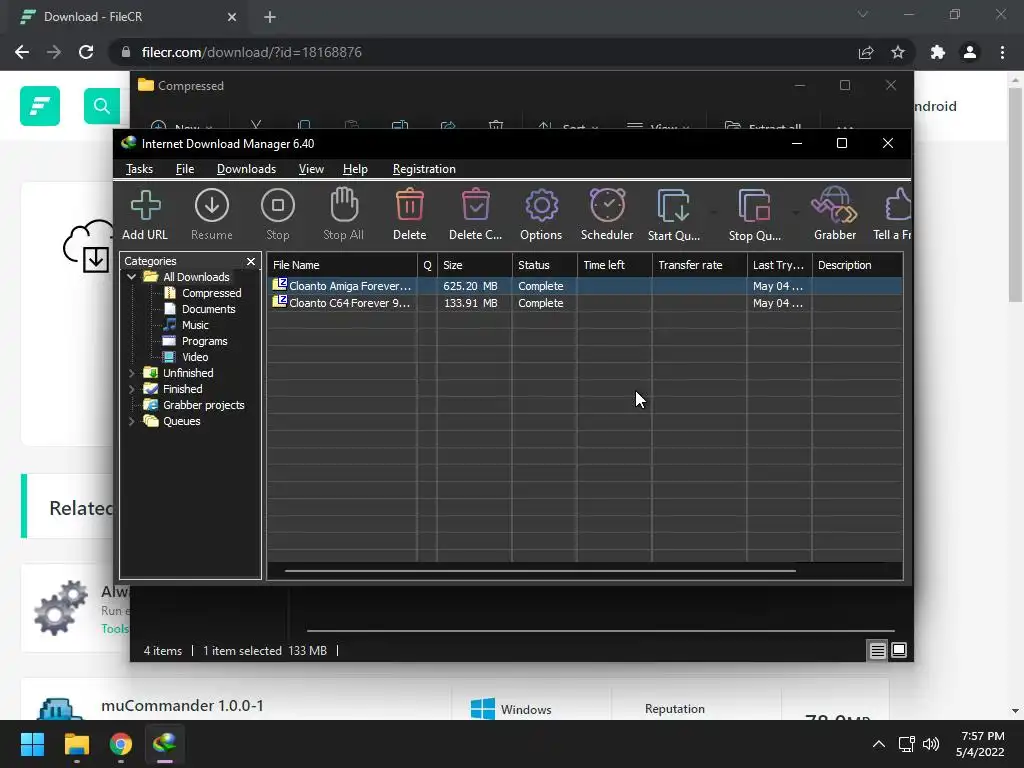Screen dimensions: 1024x768
Task: Open Chrome profile avatar icon
Action: coord(970,52)
